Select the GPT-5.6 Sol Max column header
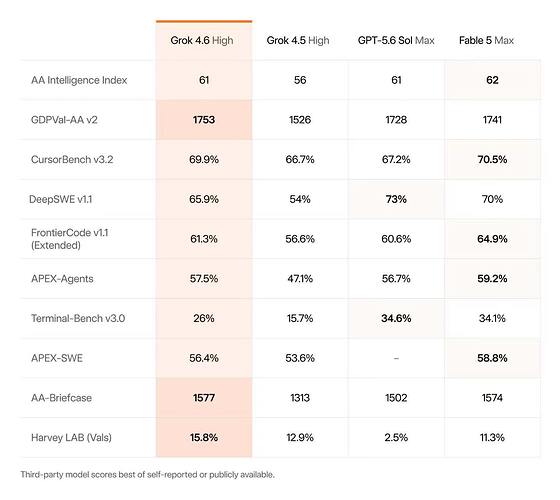Screen dimensions: 560x500 point(396,40)
